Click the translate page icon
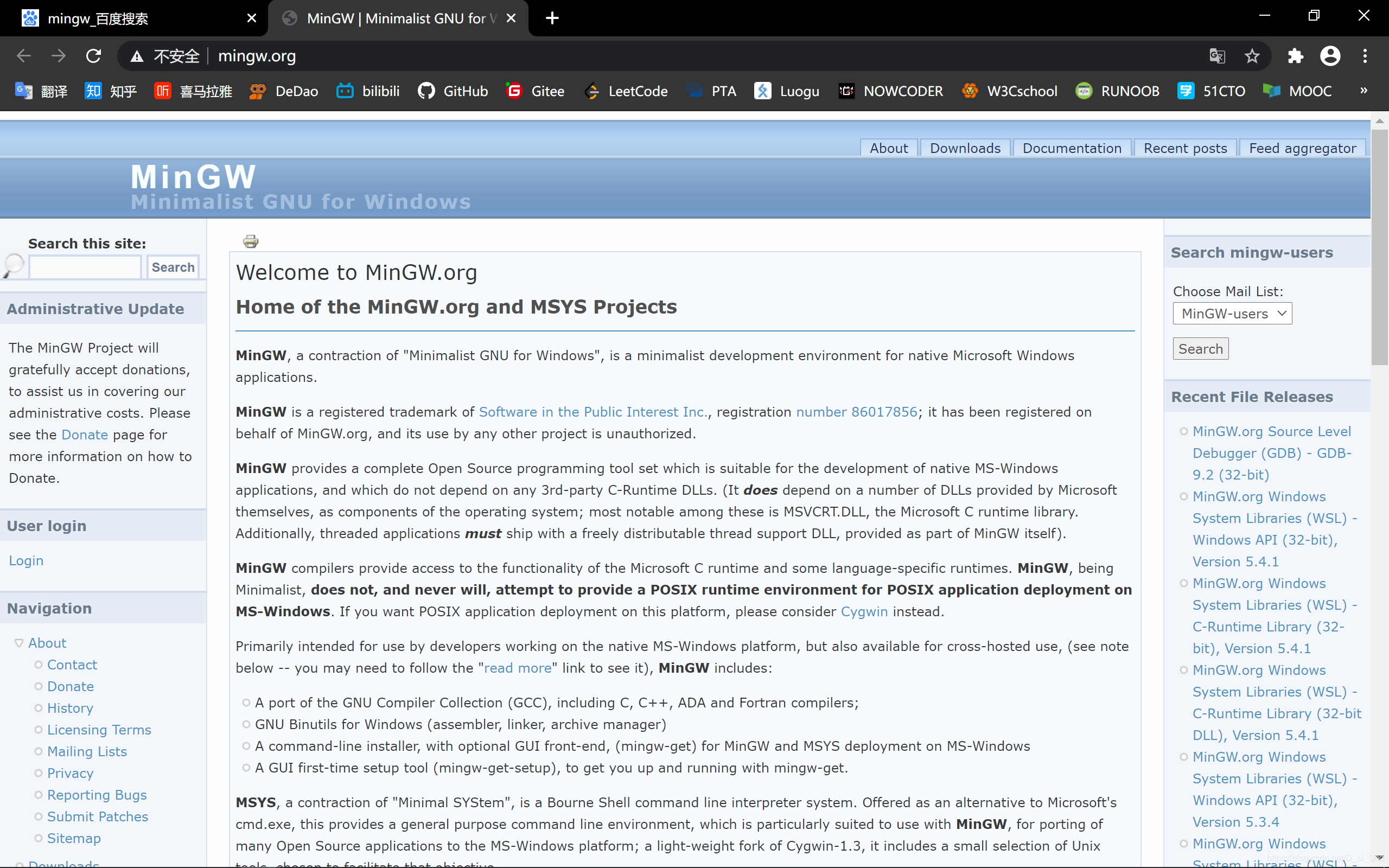This screenshot has height=868, width=1389. (1217, 56)
